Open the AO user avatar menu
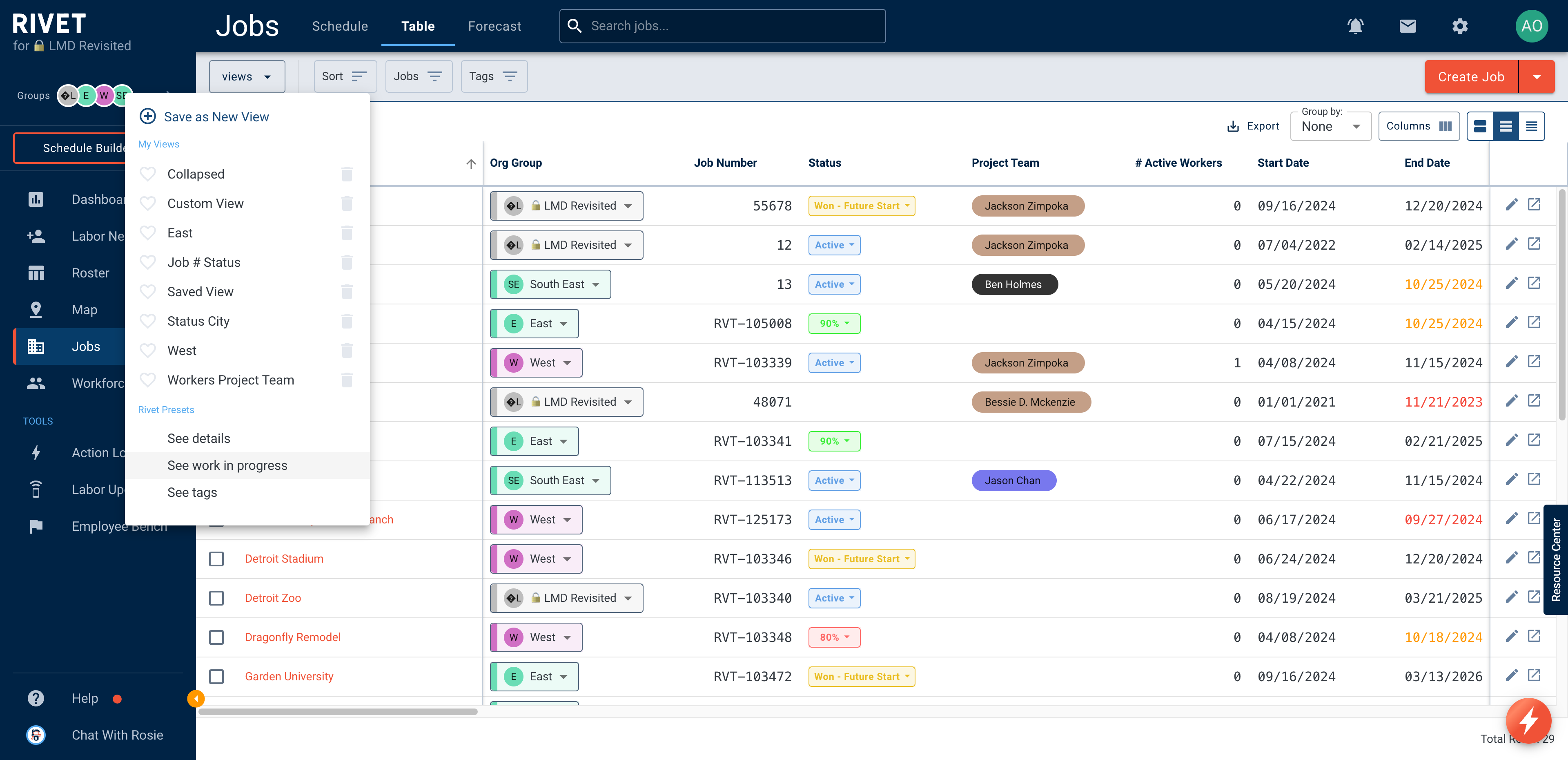The height and width of the screenshot is (760, 1568). pos(1532,26)
